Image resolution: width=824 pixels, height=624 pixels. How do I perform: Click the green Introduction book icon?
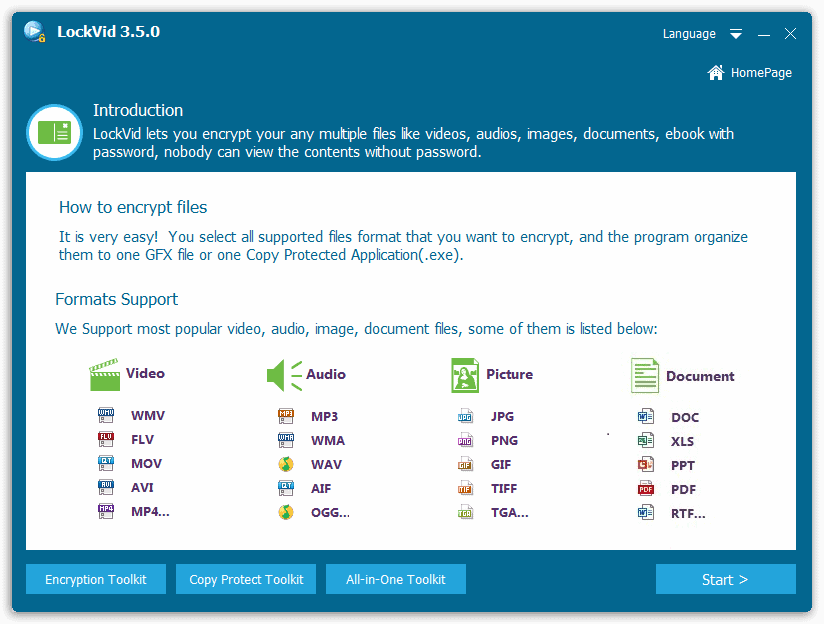[x=54, y=132]
